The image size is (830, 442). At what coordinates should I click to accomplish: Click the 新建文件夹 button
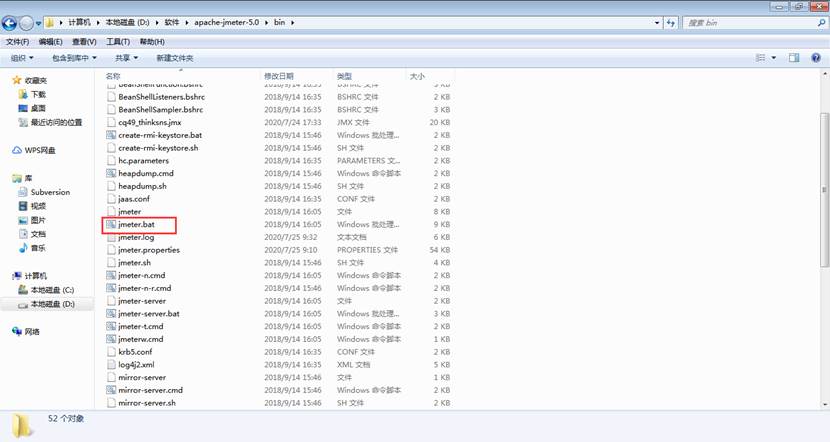(175, 58)
